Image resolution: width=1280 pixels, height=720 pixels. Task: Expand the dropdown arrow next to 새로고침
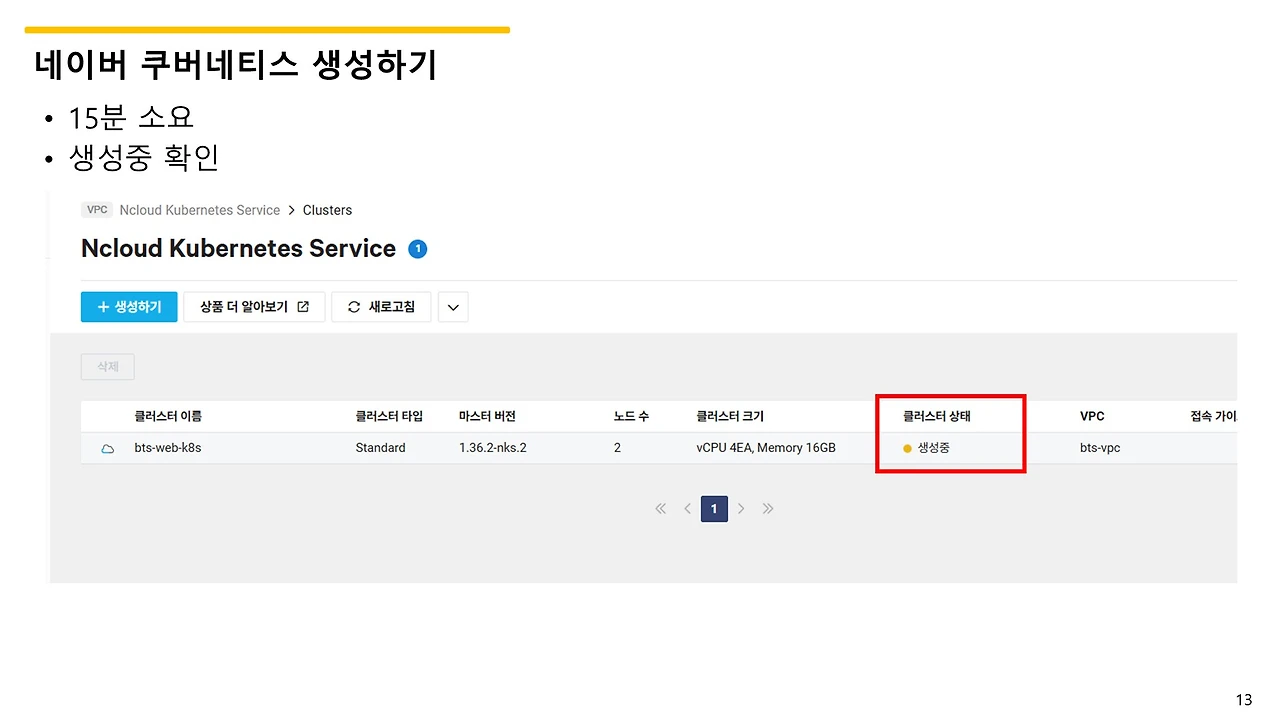click(453, 307)
